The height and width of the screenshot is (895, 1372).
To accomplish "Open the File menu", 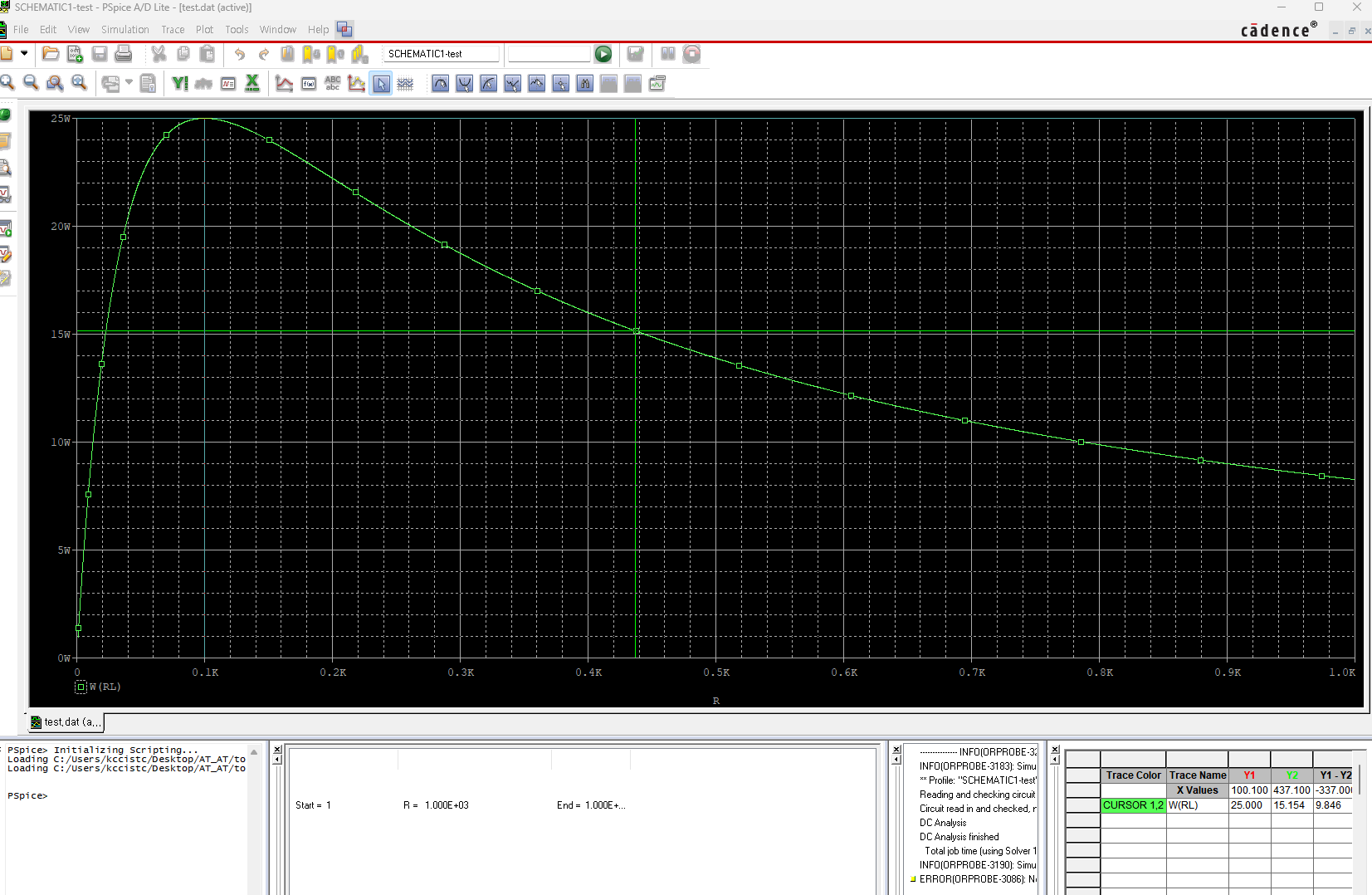I will (21, 30).
